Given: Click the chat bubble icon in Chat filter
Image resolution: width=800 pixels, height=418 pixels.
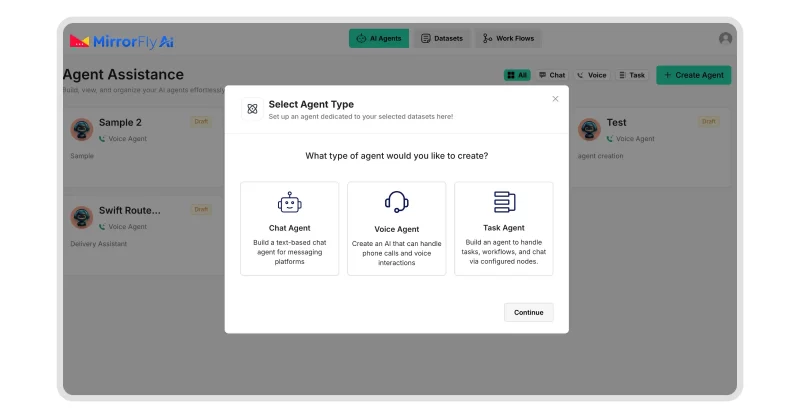Looking at the screenshot, I should [542, 75].
